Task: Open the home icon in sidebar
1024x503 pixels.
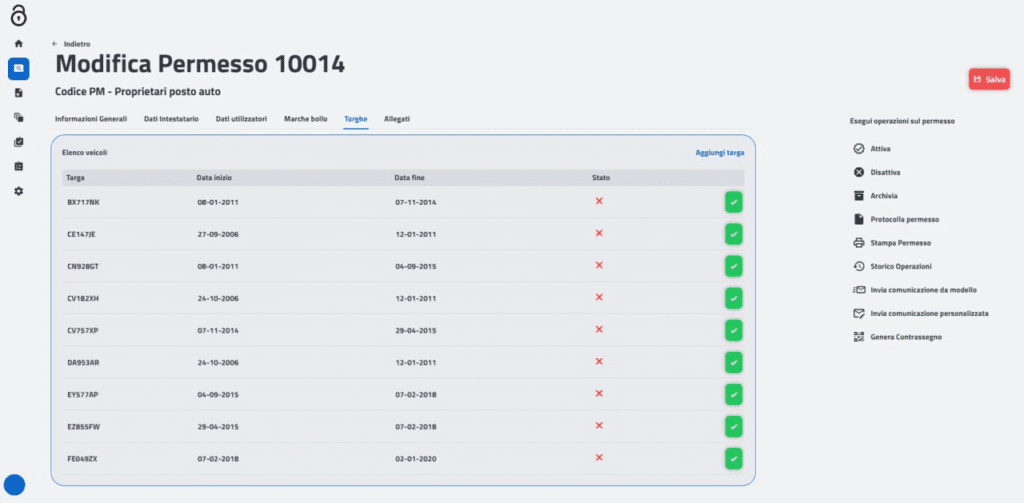Action: tap(18, 44)
